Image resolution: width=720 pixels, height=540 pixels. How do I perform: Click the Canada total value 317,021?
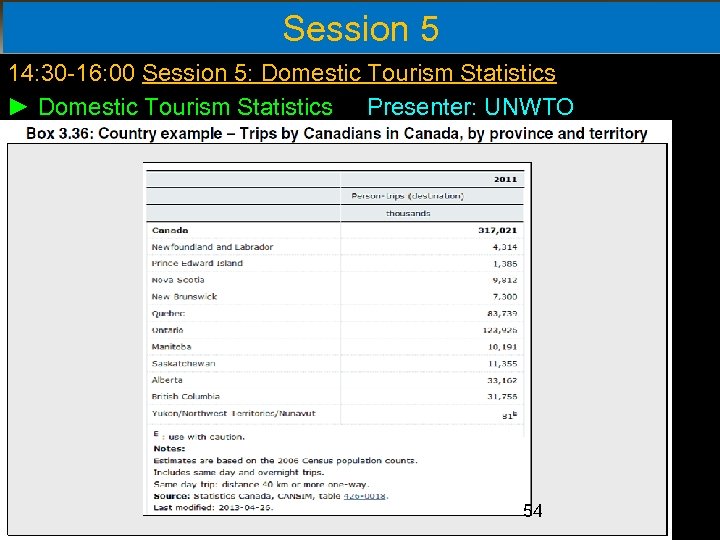tap(498, 231)
